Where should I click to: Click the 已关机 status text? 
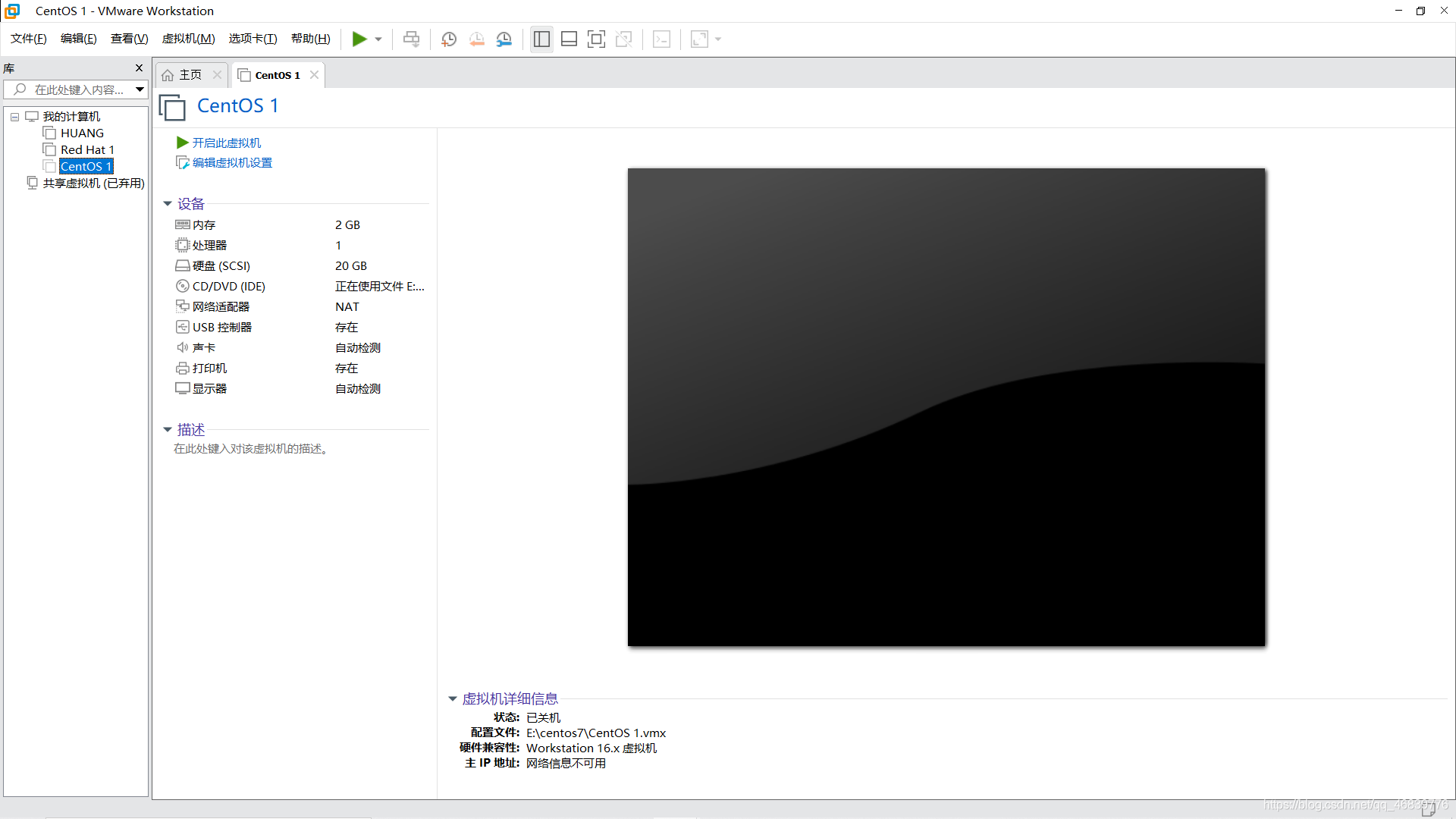click(543, 718)
